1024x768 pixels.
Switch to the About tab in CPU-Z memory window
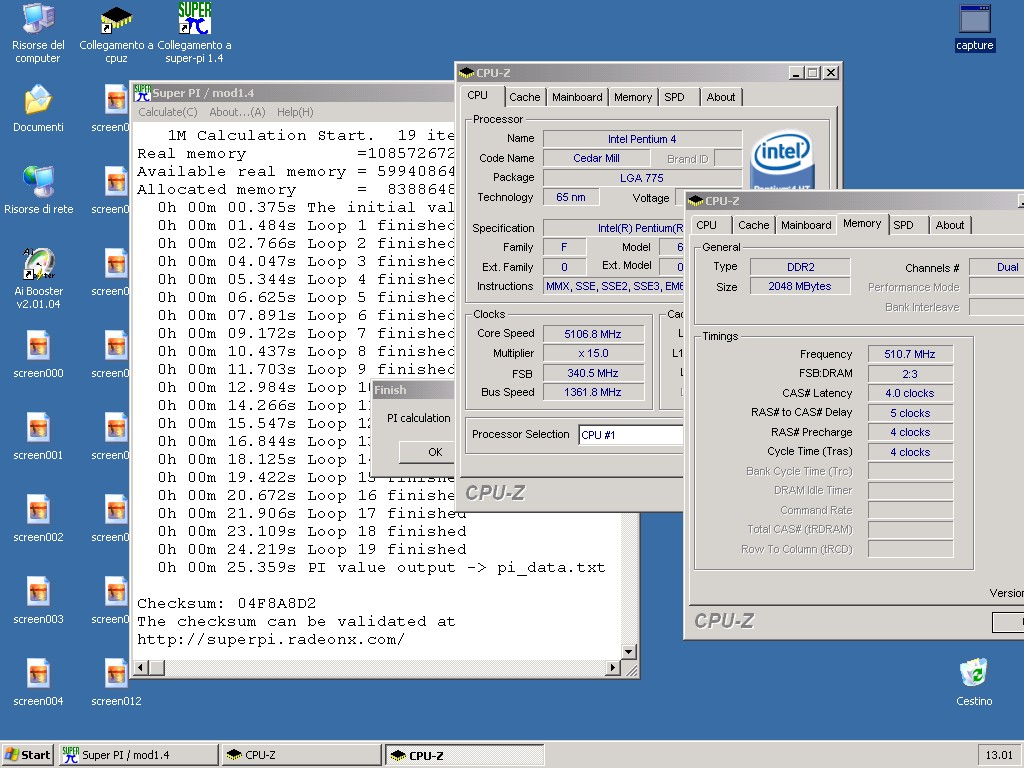pyautogui.click(x=950, y=225)
